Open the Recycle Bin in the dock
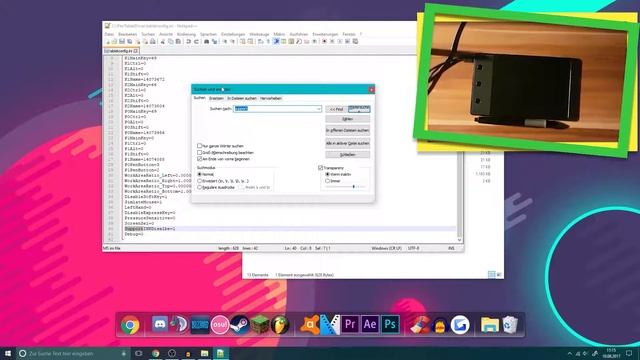This screenshot has height=360, width=640. tap(510, 325)
